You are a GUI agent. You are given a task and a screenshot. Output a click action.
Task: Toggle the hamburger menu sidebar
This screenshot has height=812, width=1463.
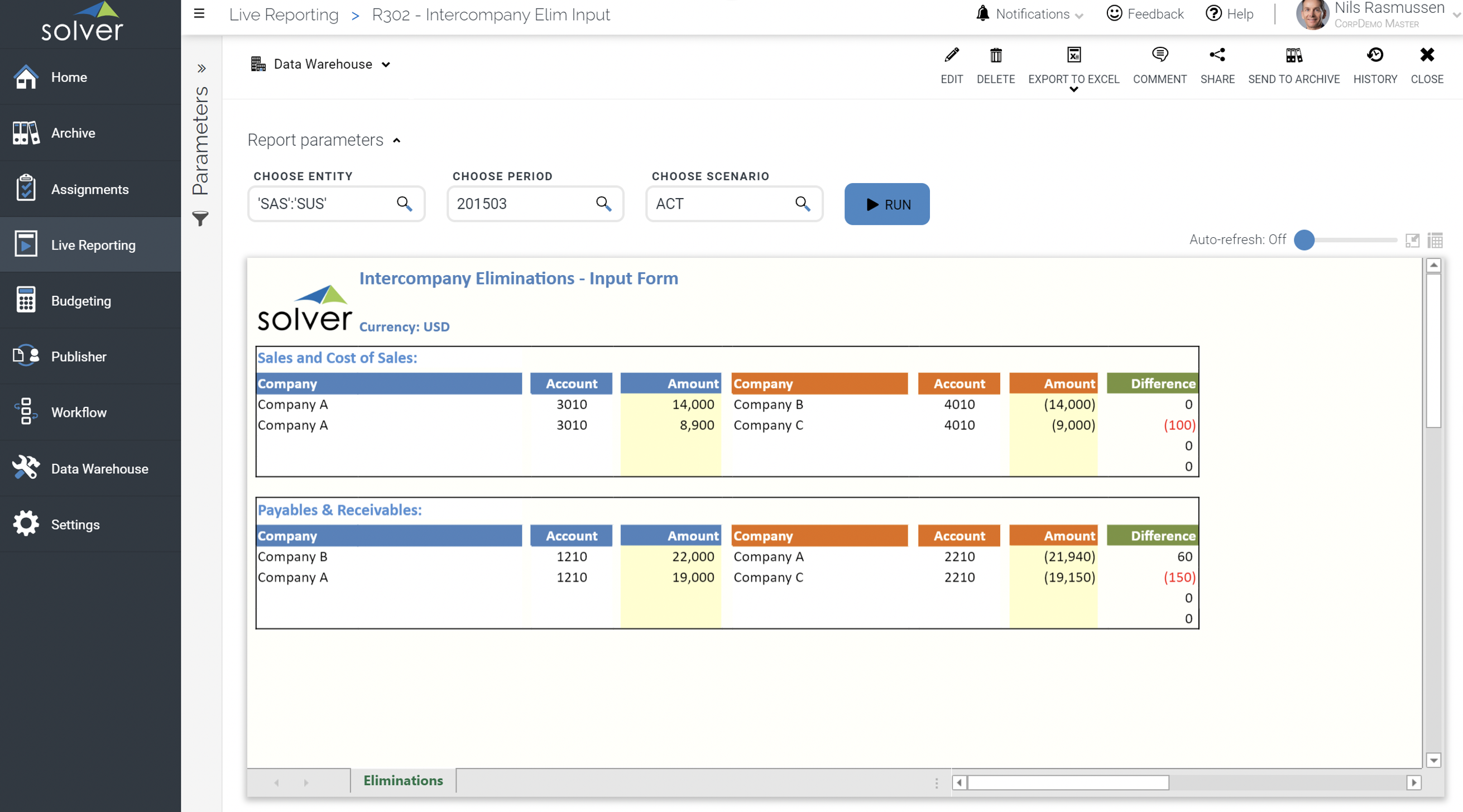199,13
